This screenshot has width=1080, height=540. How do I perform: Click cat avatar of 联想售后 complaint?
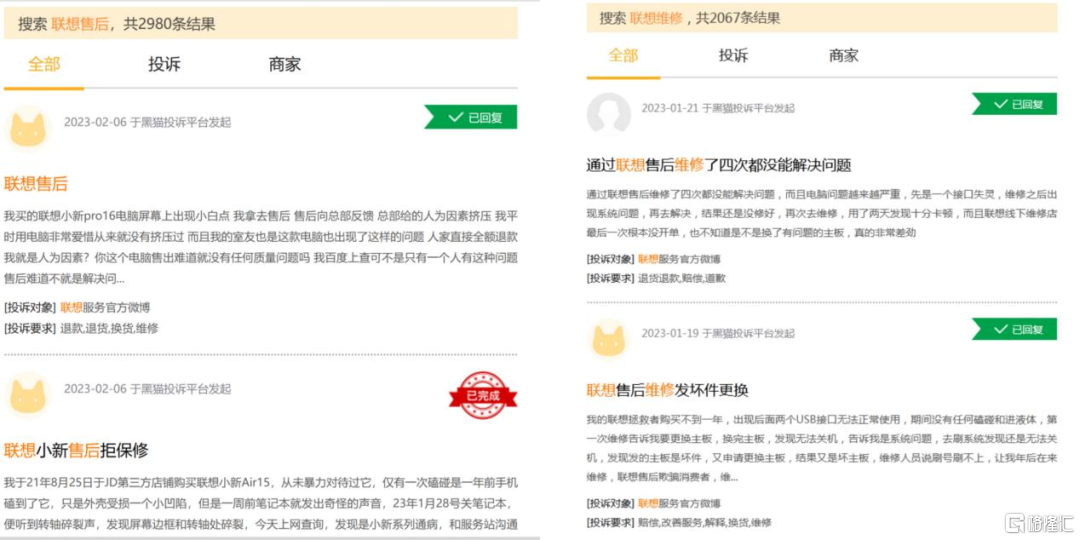27,127
